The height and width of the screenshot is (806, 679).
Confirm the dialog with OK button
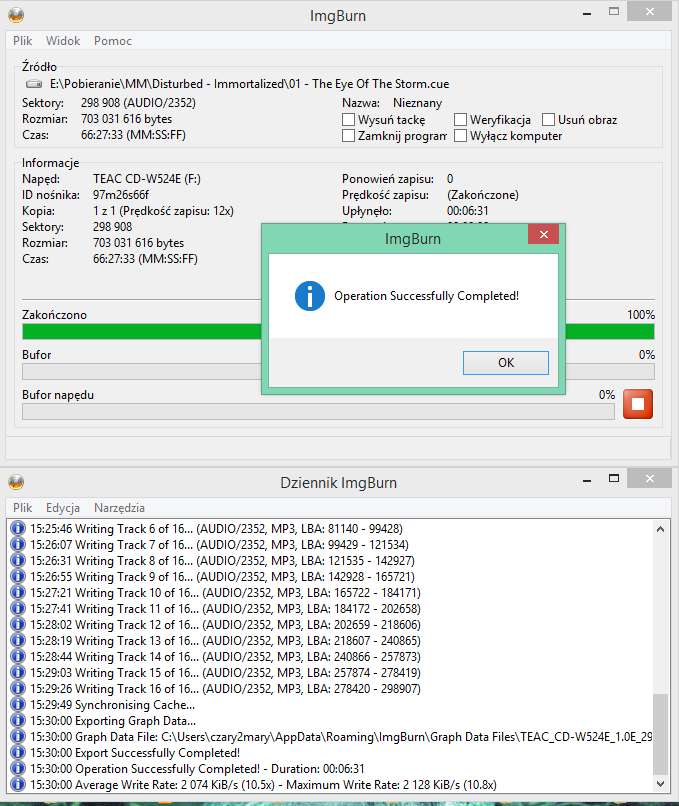tap(506, 363)
